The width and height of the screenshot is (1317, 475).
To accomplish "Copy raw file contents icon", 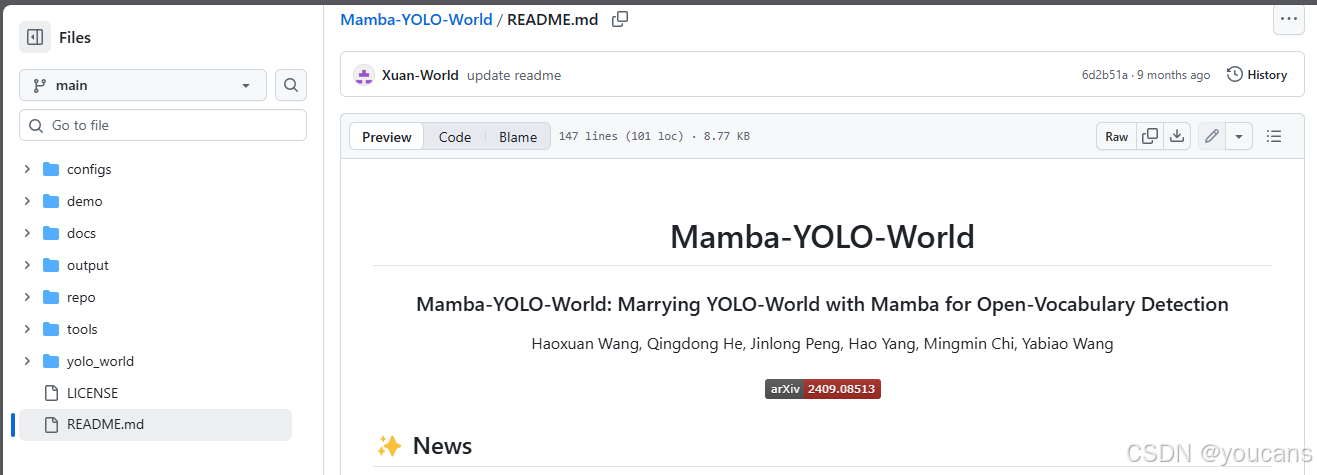I will 1151,136.
